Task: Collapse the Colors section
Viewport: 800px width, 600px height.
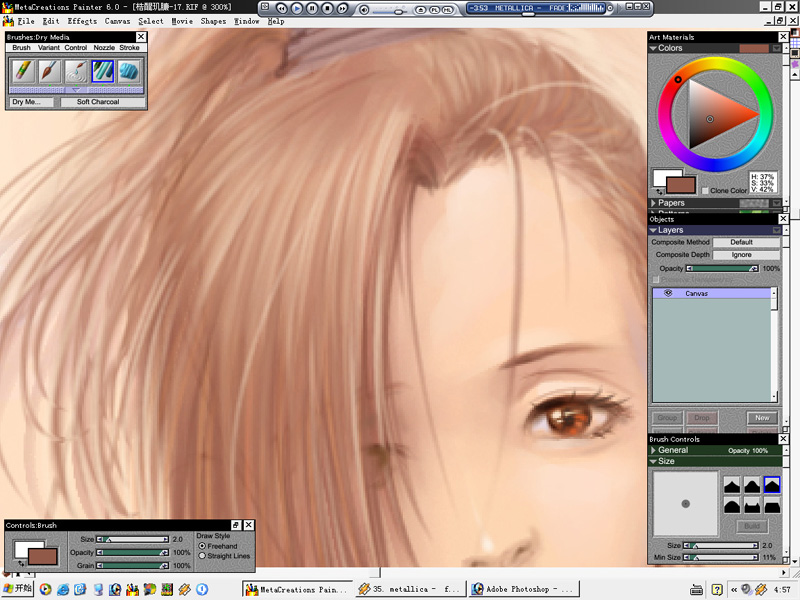Action: click(653, 48)
